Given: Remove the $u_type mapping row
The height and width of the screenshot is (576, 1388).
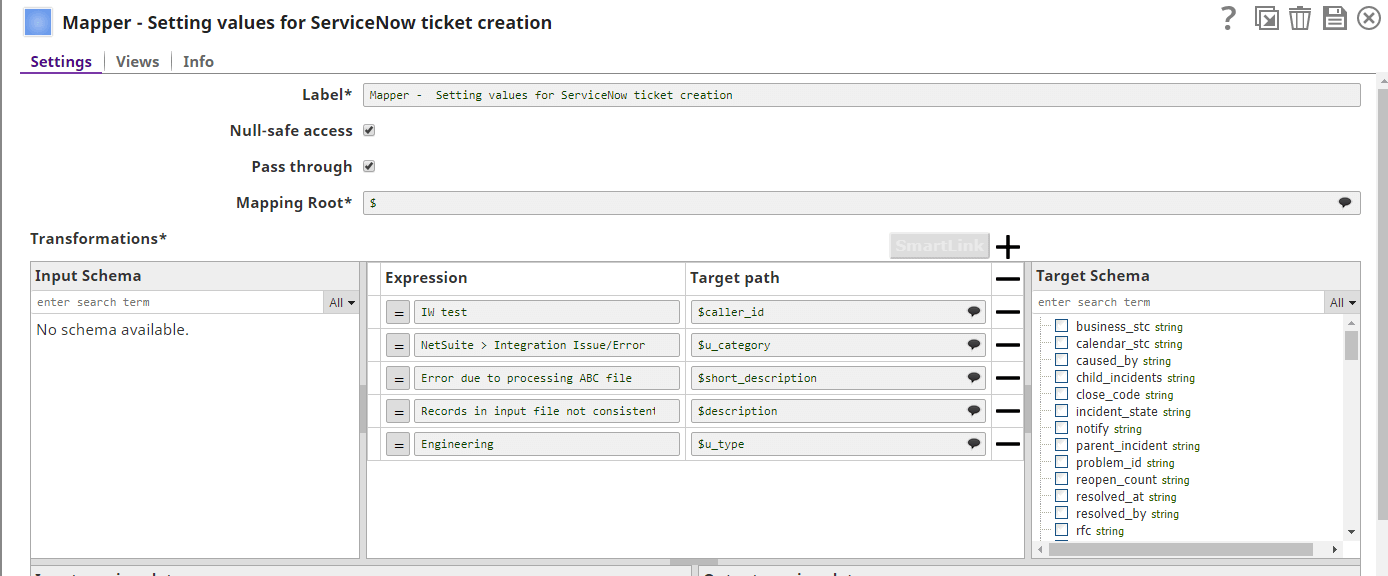Looking at the screenshot, I should click(x=1008, y=444).
